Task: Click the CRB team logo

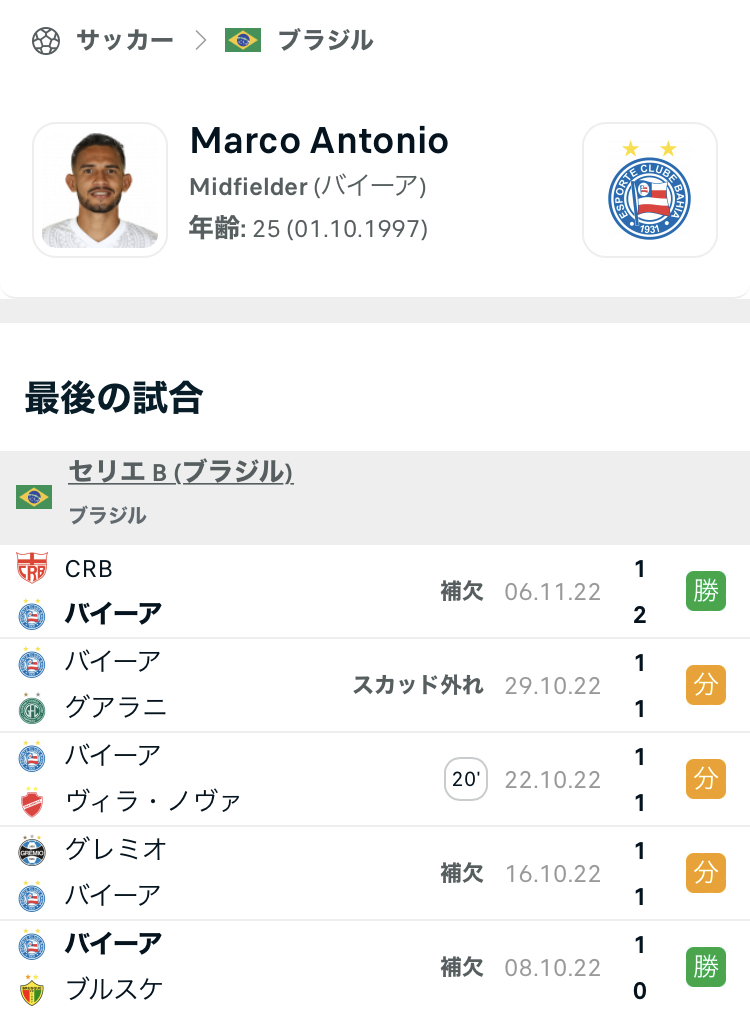Action: tap(32, 569)
